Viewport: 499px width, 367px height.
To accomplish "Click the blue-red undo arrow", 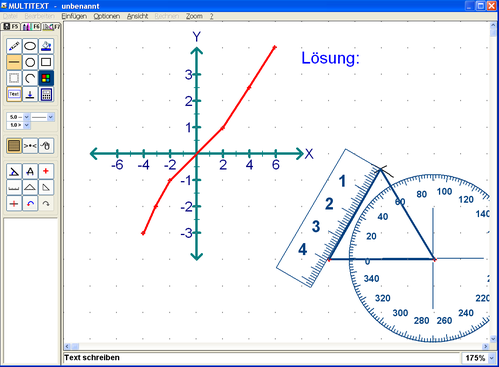I will tap(30, 203).
